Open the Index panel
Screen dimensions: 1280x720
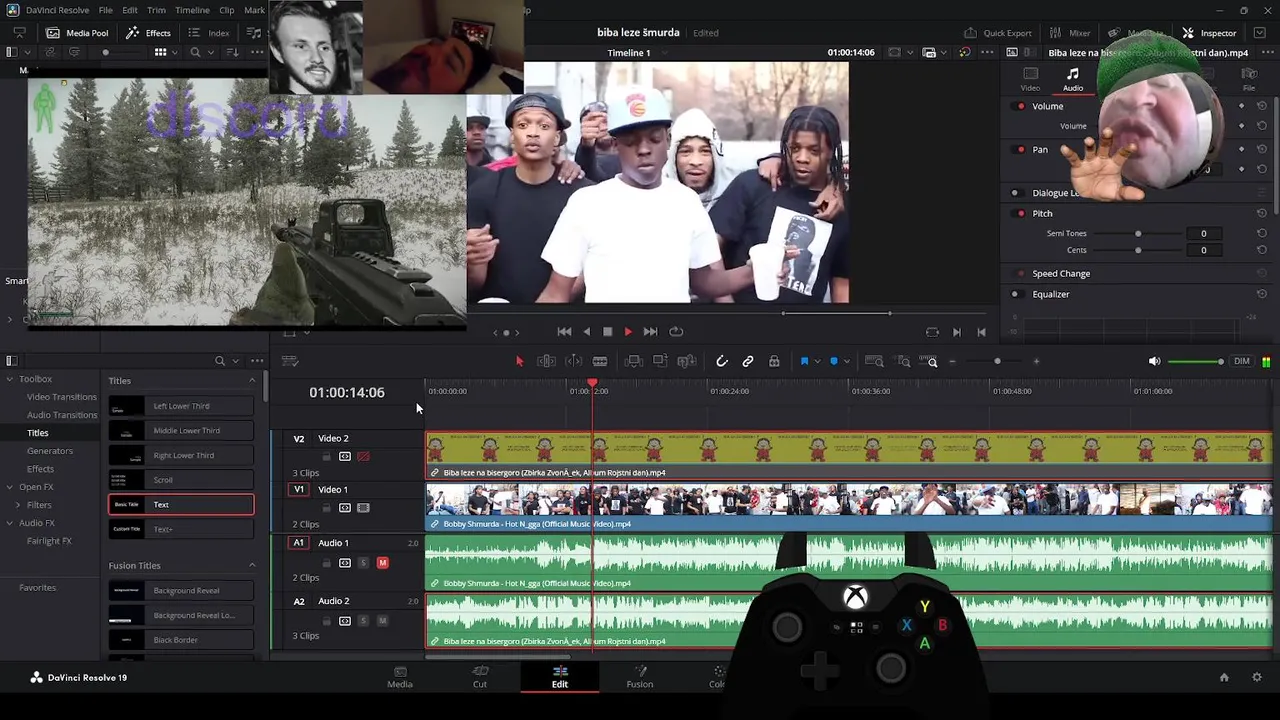tap(210, 33)
